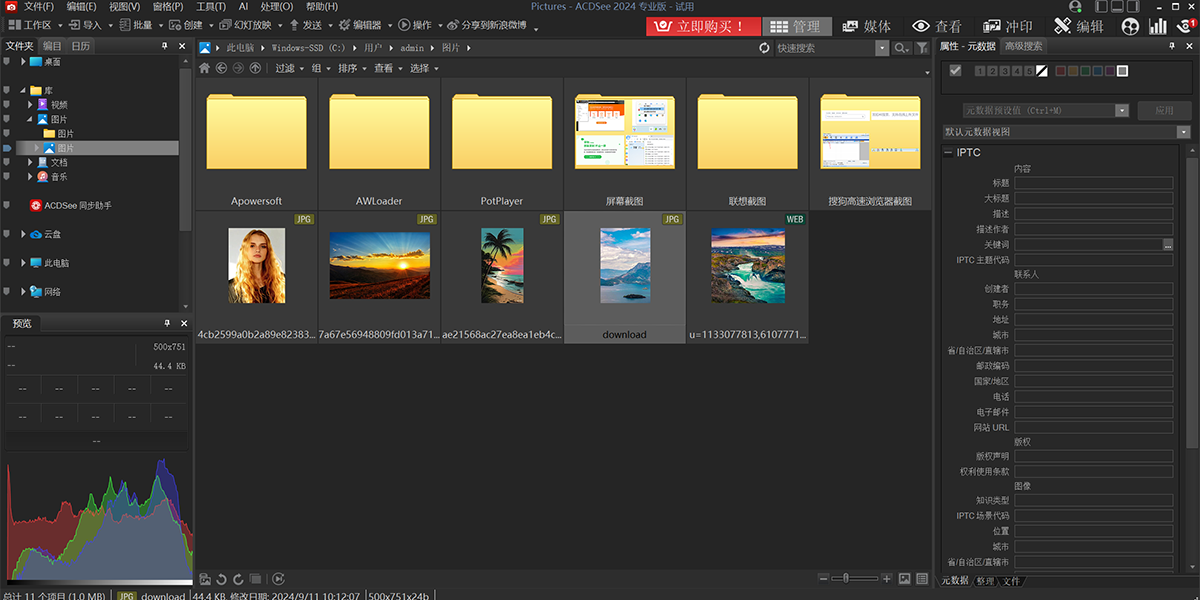Viewport: 1200px width, 600px height.
Task: Go up one folder with up-arrow icon
Action: point(255,68)
